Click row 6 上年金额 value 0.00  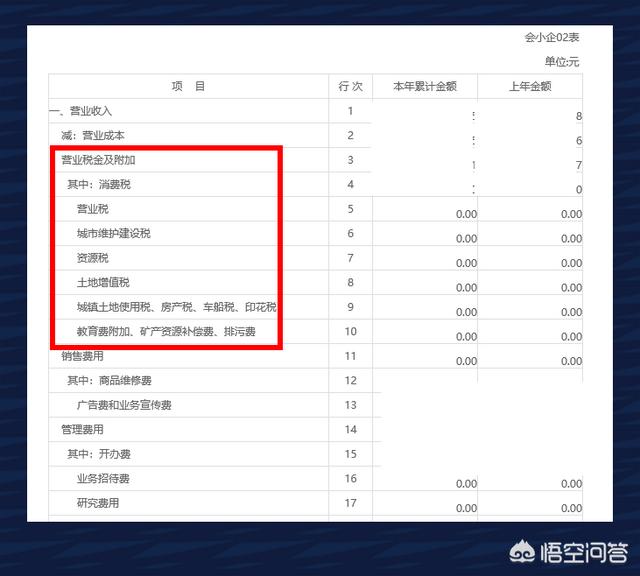pos(571,239)
